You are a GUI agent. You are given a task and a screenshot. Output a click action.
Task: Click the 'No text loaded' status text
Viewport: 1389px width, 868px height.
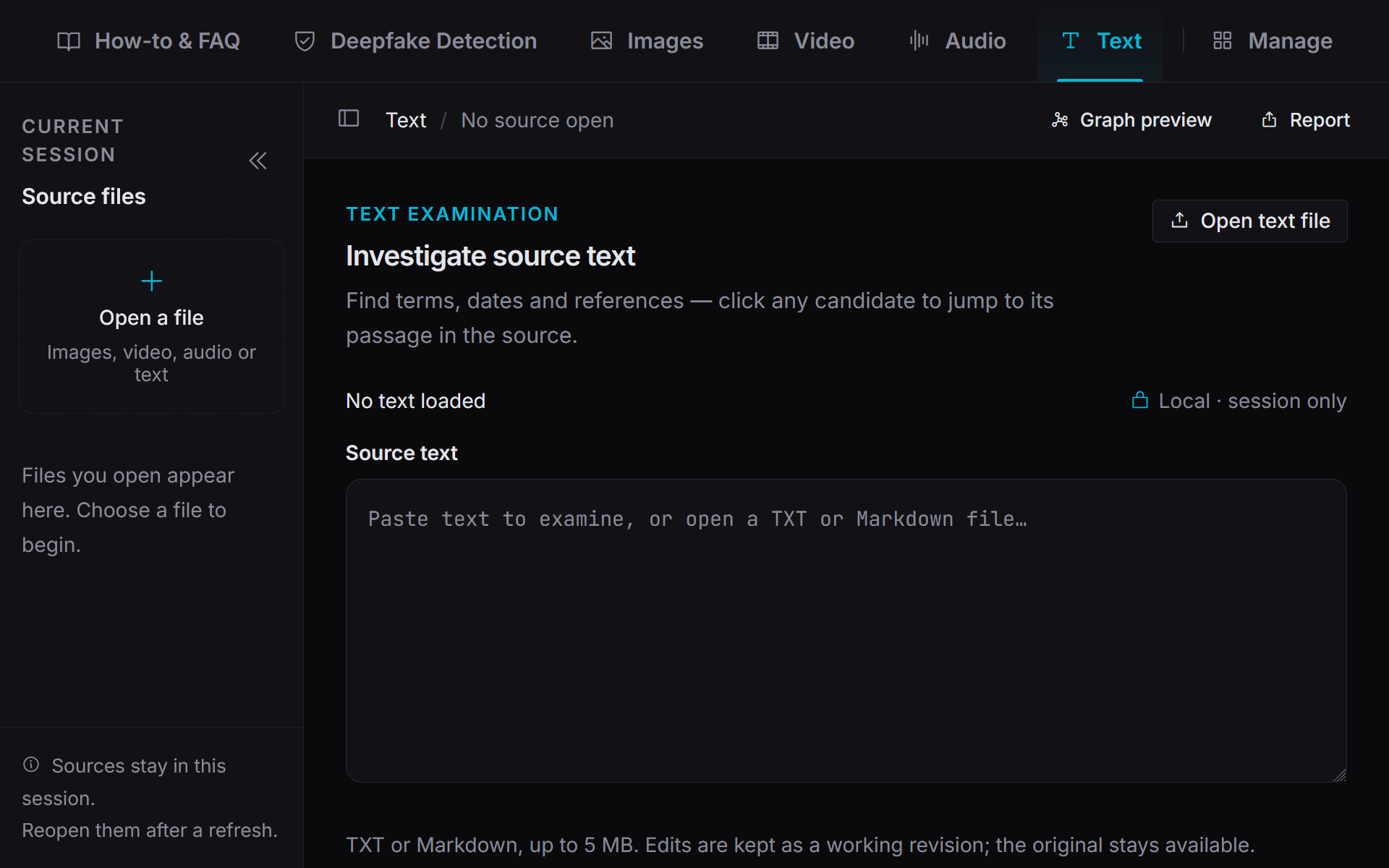tap(415, 401)
